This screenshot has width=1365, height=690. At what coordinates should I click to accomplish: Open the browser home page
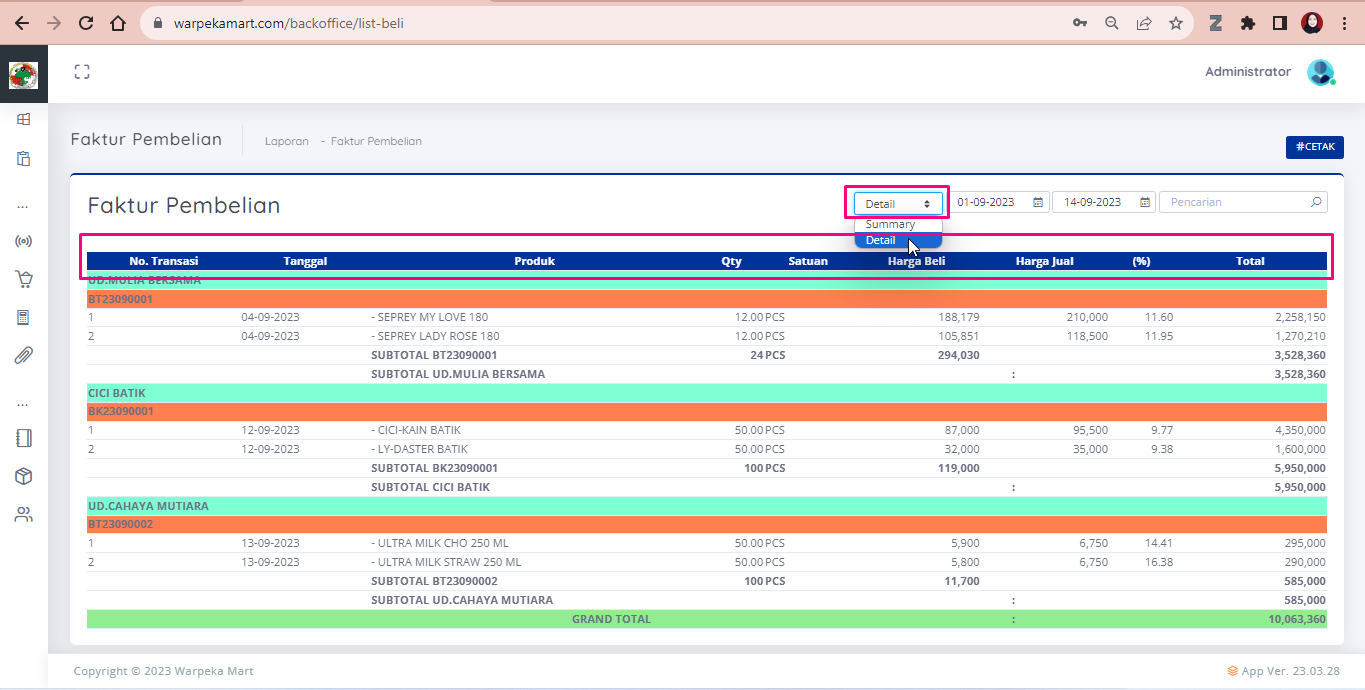pyautogui.click(x=118, y=23)
